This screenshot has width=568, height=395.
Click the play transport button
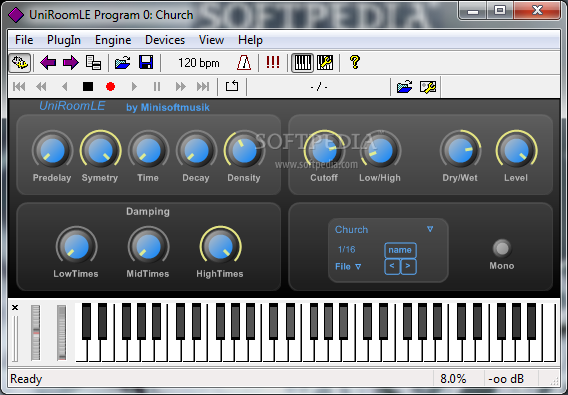[x=134, y=87]
